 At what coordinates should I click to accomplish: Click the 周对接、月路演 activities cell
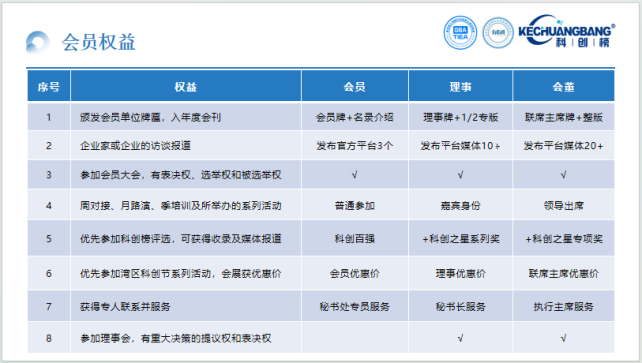tap(186, 205)
